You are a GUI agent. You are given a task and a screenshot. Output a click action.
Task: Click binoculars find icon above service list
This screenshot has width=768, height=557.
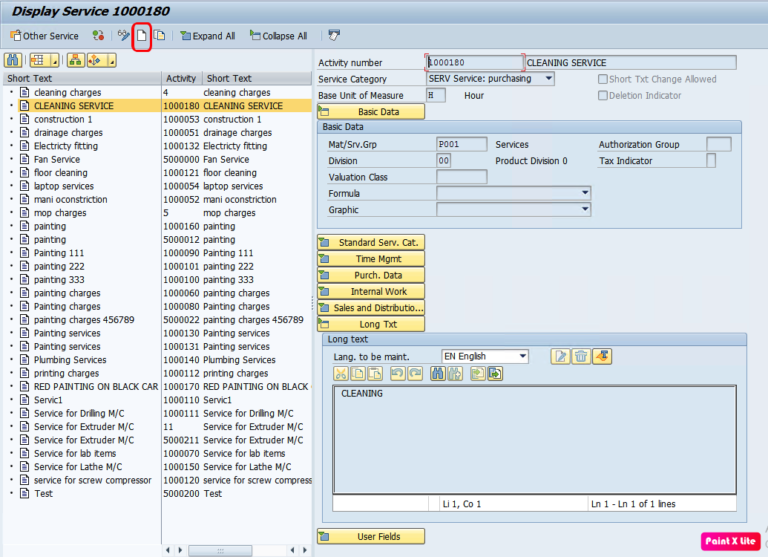[13, 60]
